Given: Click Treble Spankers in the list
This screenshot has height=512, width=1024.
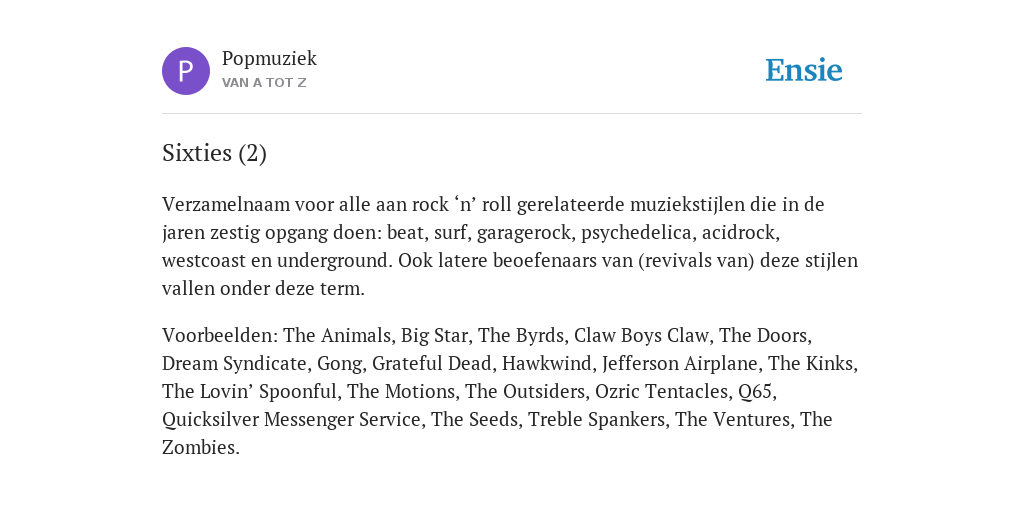Looking at the screenshot, I should click(596, 420).
